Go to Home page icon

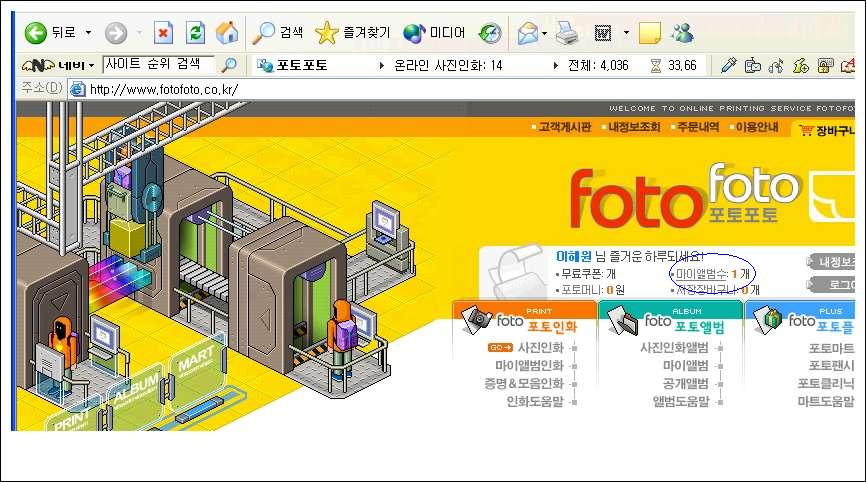point(227,33)
